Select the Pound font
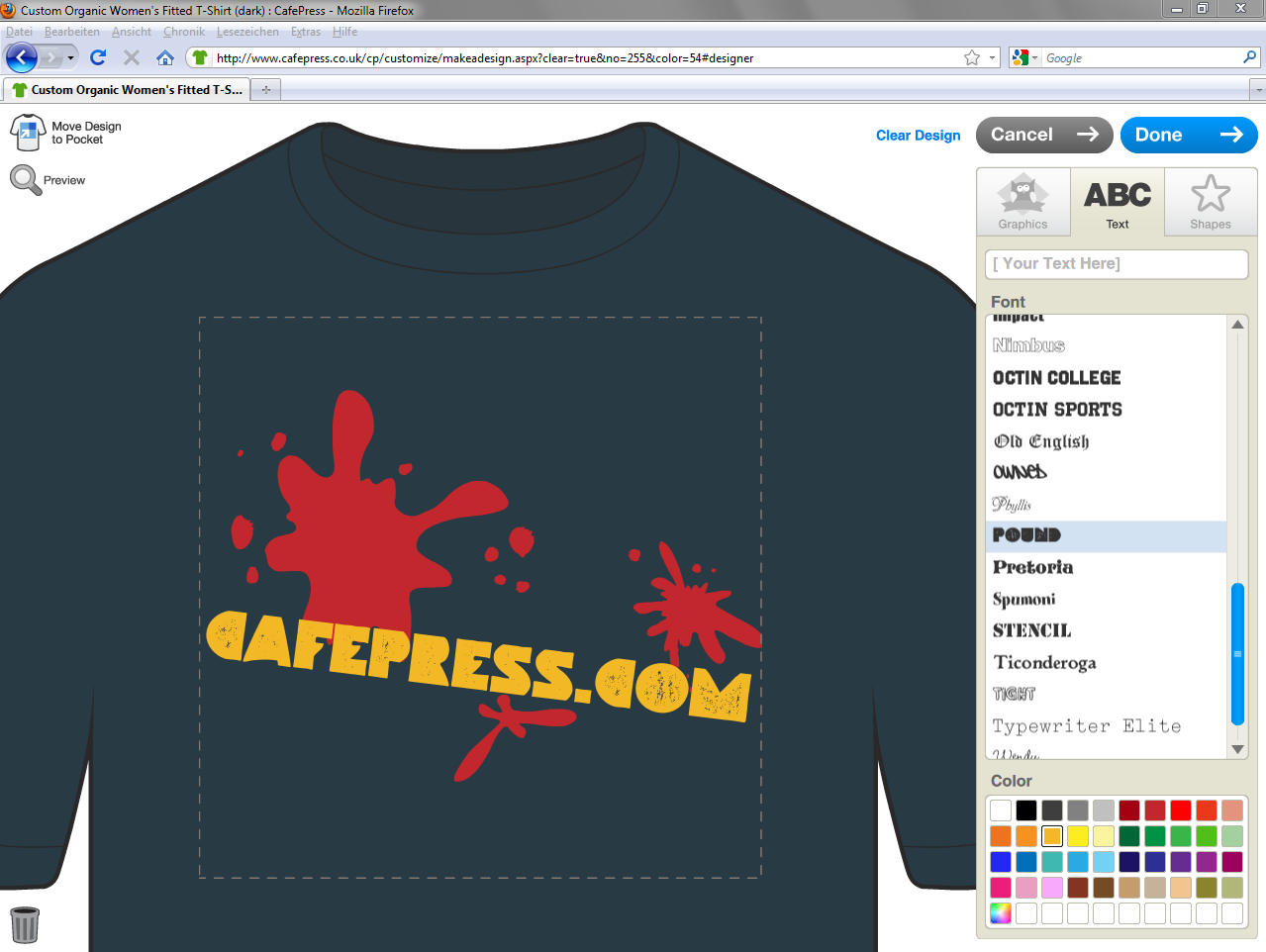Viewport: 1266px width, 952px height. (x=1107, y=535)
